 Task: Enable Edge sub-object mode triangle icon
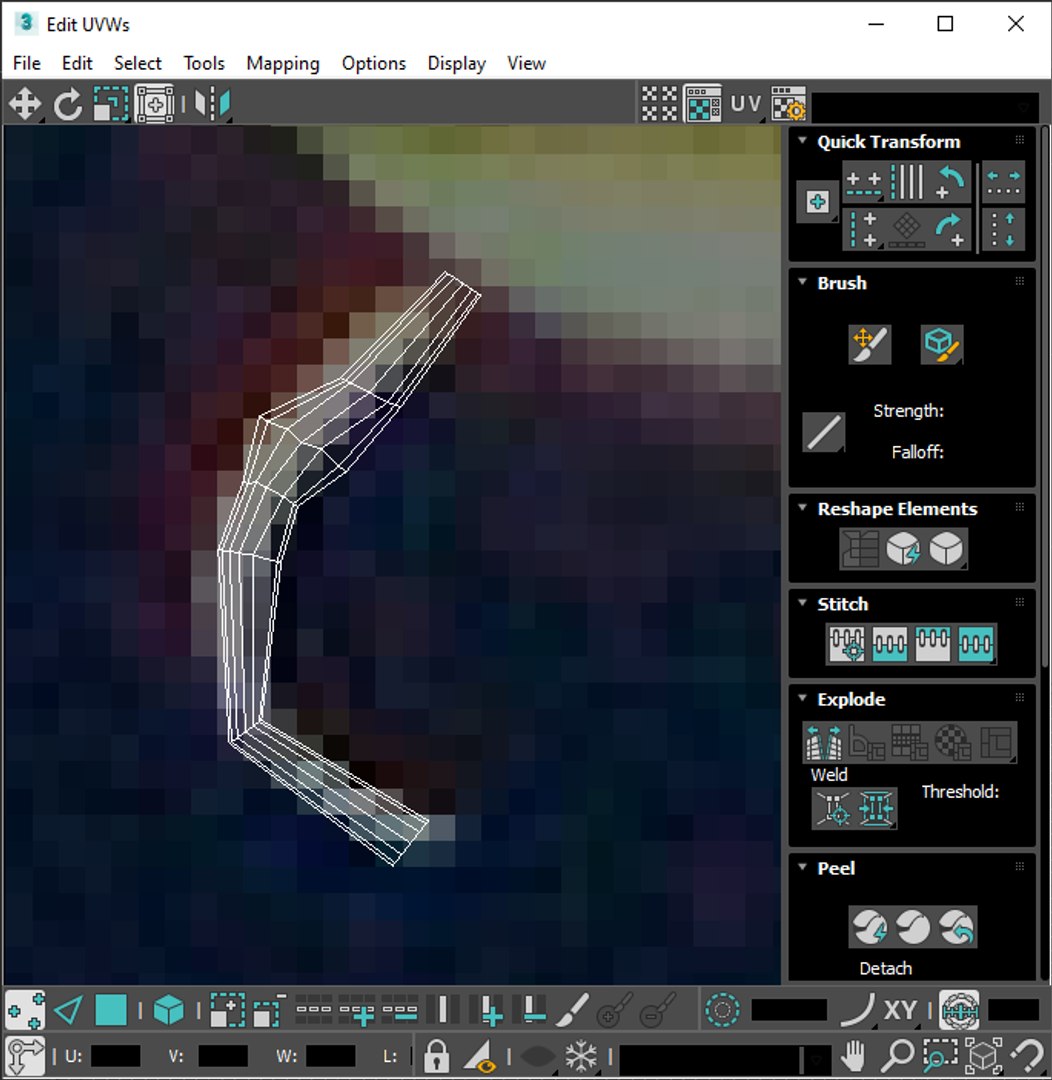68,1010
